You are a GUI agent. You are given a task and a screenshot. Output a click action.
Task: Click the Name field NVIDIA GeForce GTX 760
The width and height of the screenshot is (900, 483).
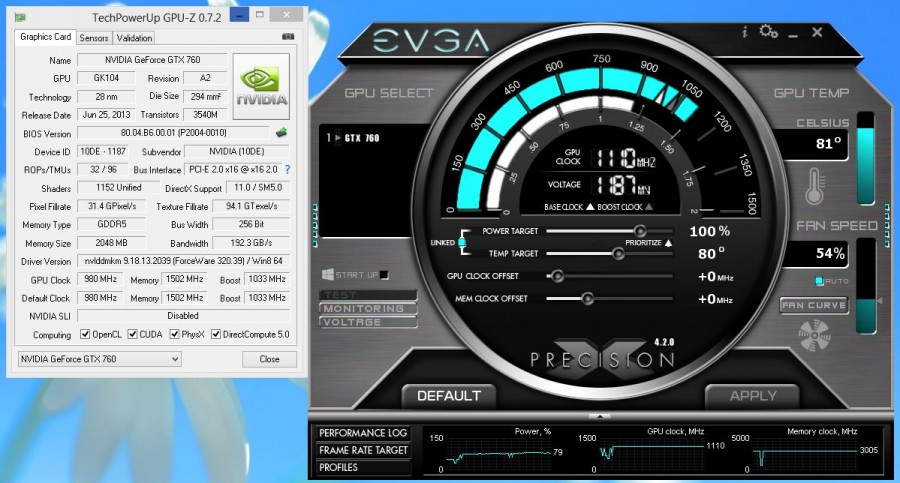point(152,60)
